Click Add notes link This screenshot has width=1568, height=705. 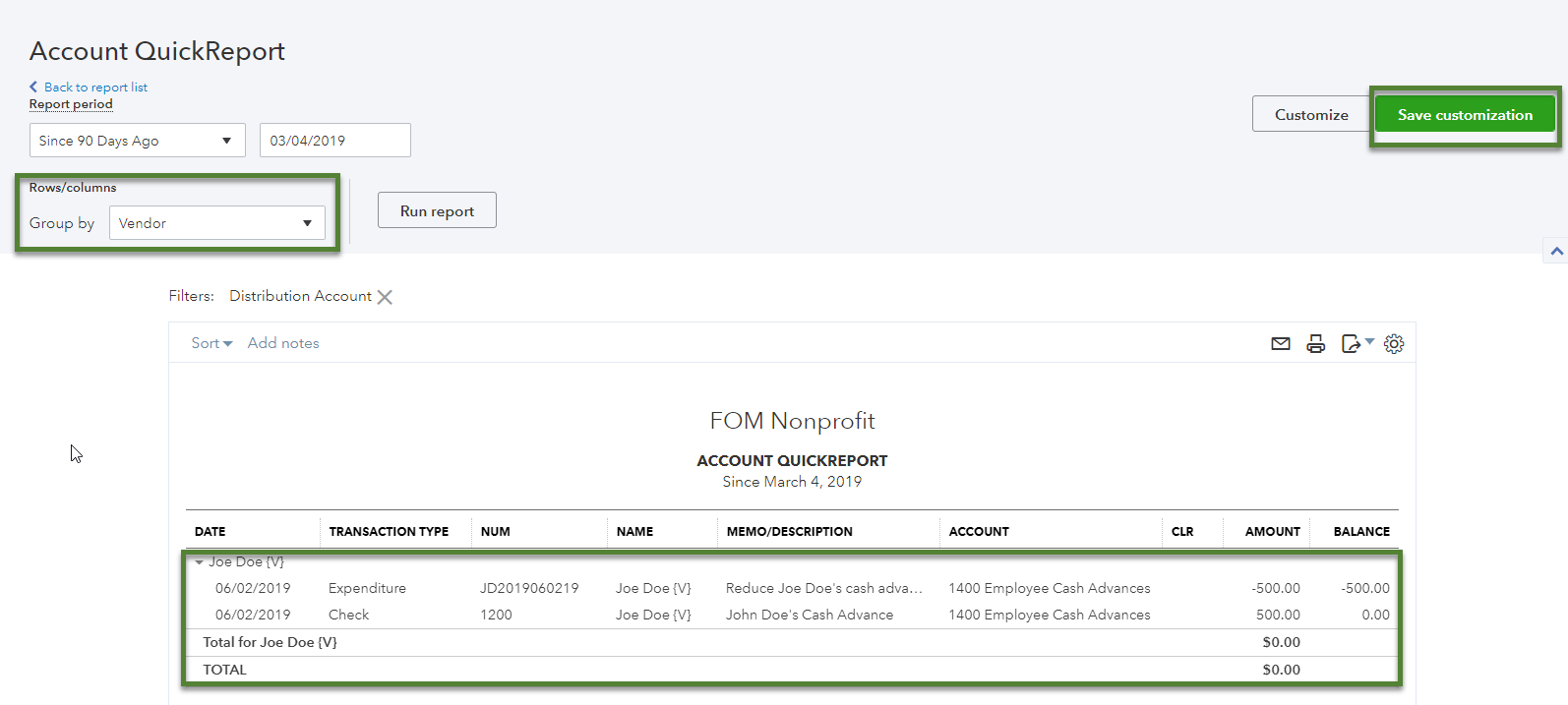coord(283,343)
